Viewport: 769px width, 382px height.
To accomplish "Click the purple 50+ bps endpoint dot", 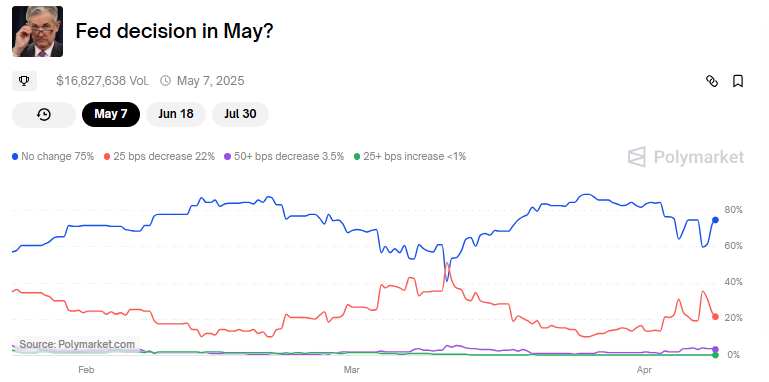I will tap(715, 349).
